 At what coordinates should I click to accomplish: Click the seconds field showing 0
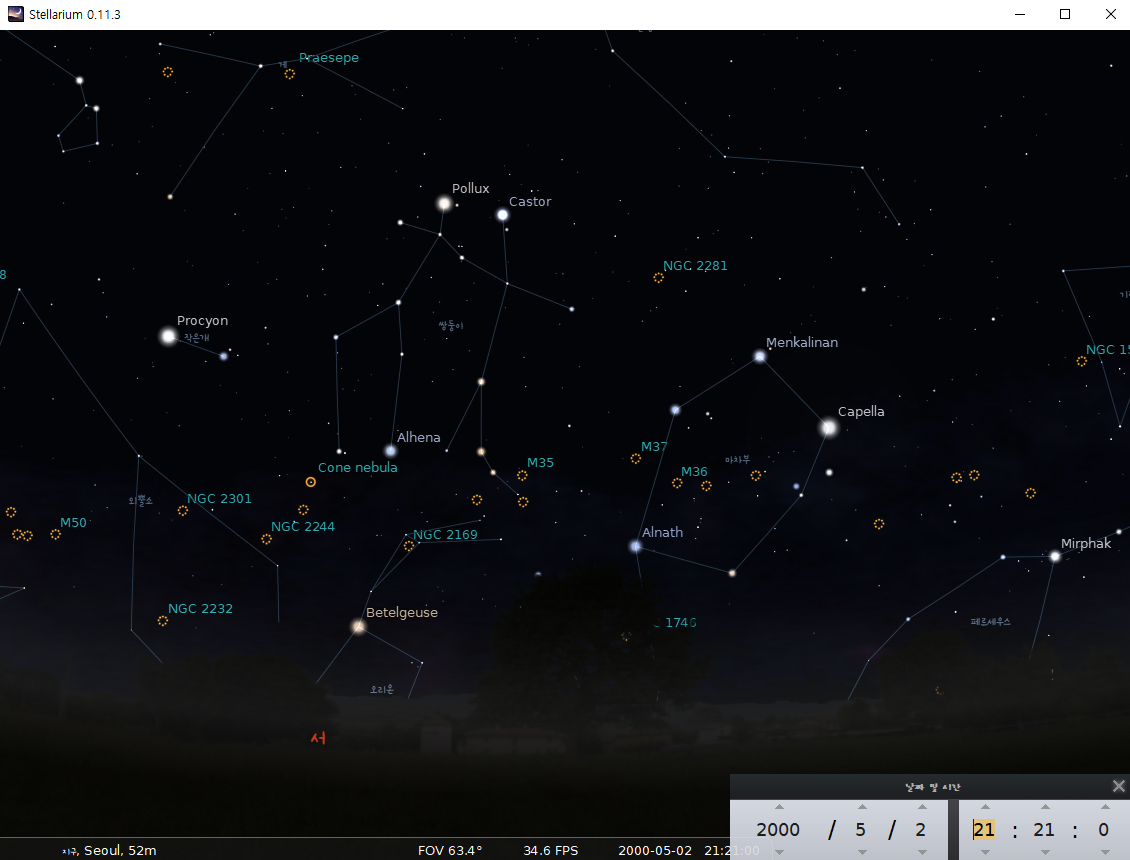click(x=1103, y=830)
